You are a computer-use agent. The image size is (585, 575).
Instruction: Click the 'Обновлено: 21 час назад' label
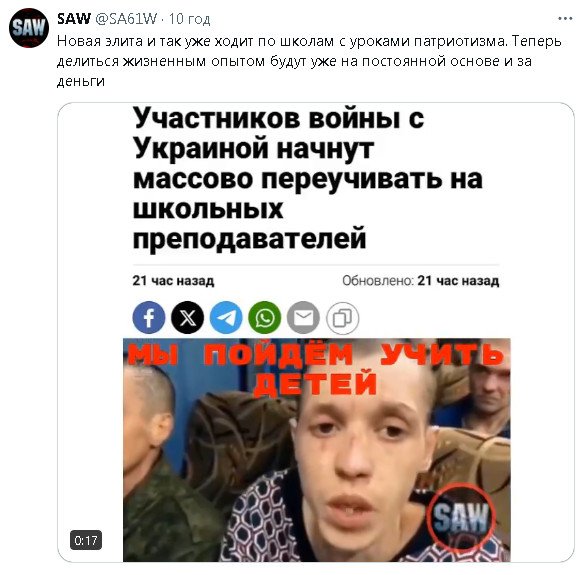click(x=420, y=281)
